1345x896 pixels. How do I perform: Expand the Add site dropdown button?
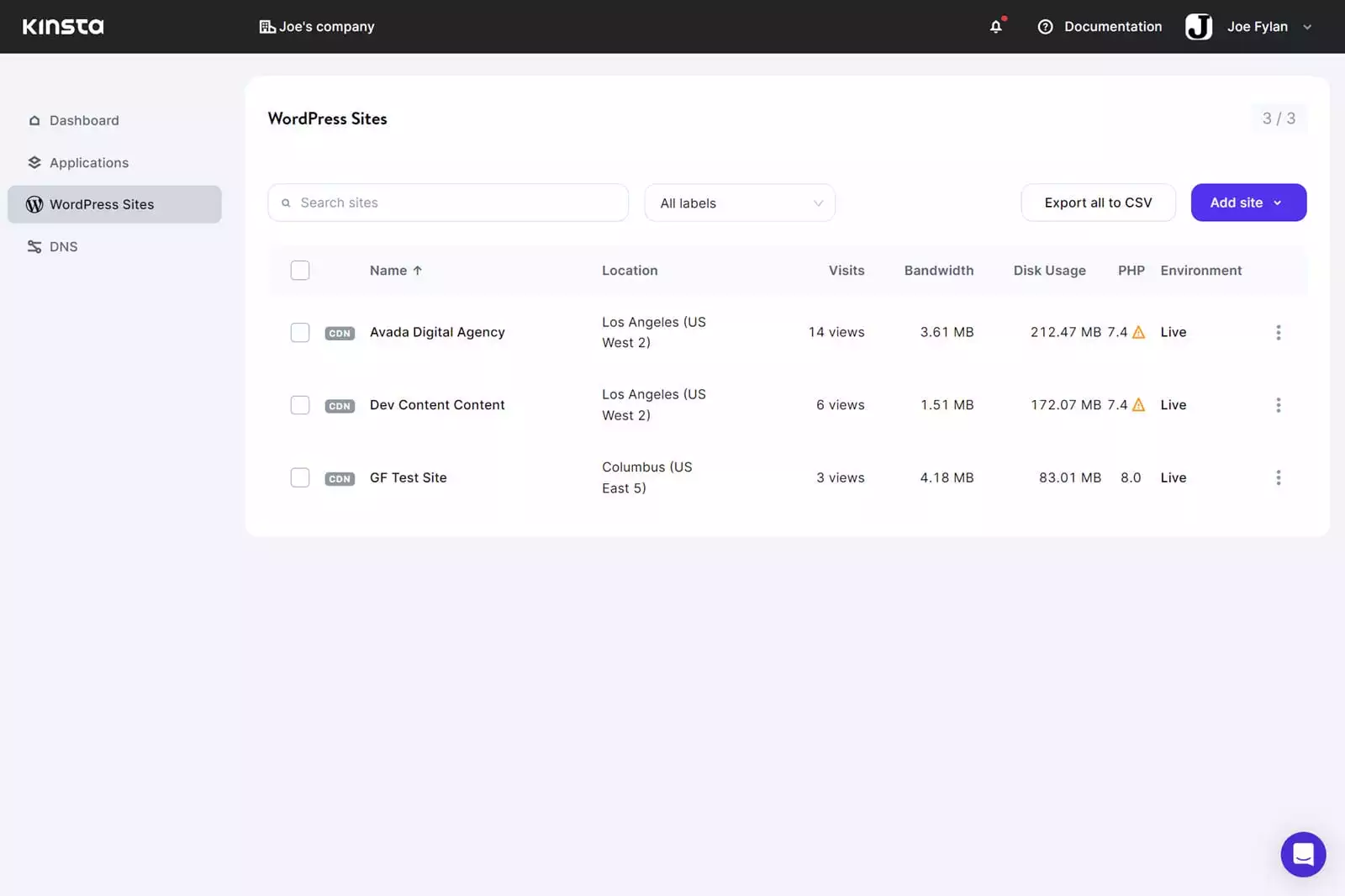1248,203
